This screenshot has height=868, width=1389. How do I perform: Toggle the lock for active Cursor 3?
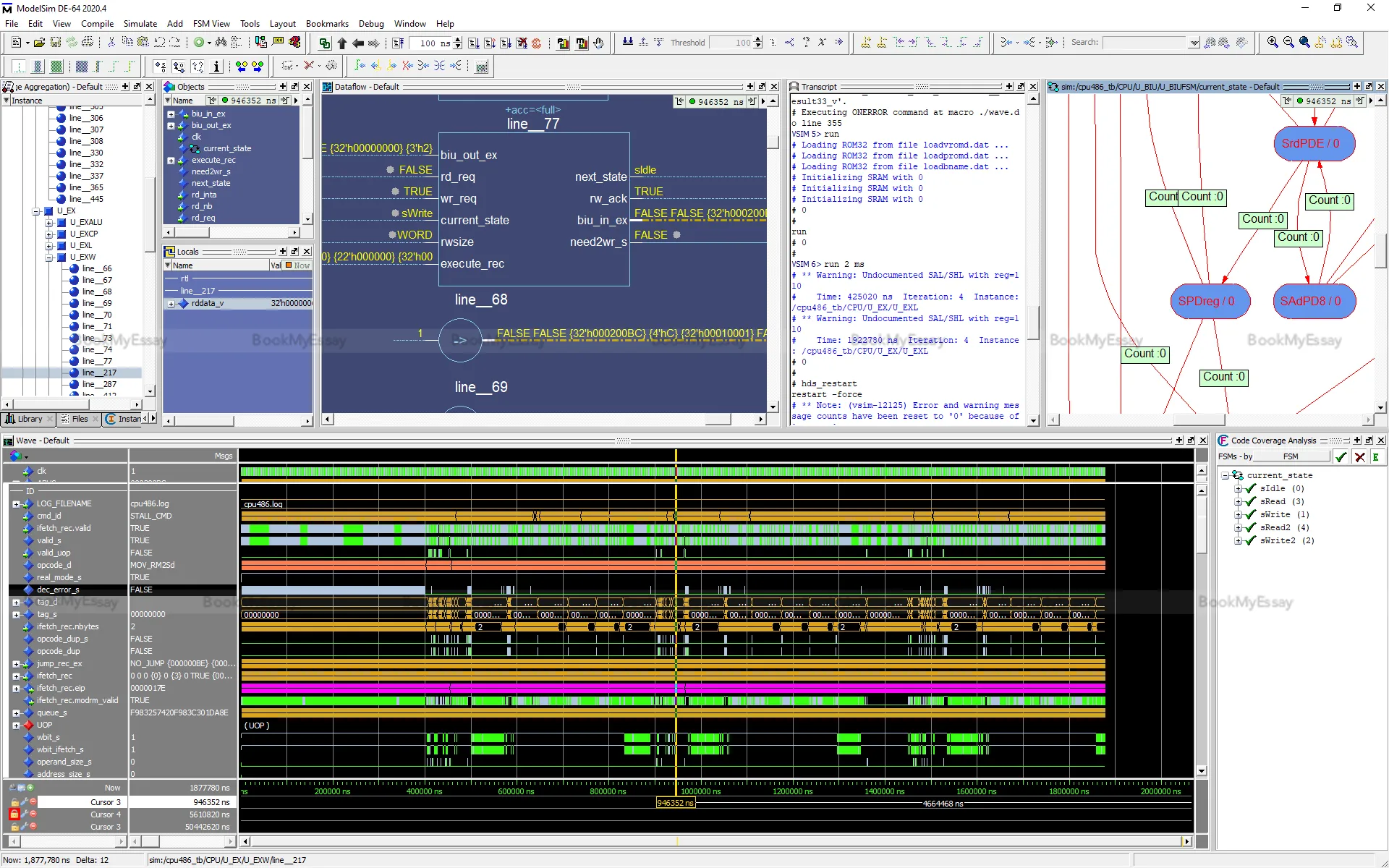click(x=14, y=802)
